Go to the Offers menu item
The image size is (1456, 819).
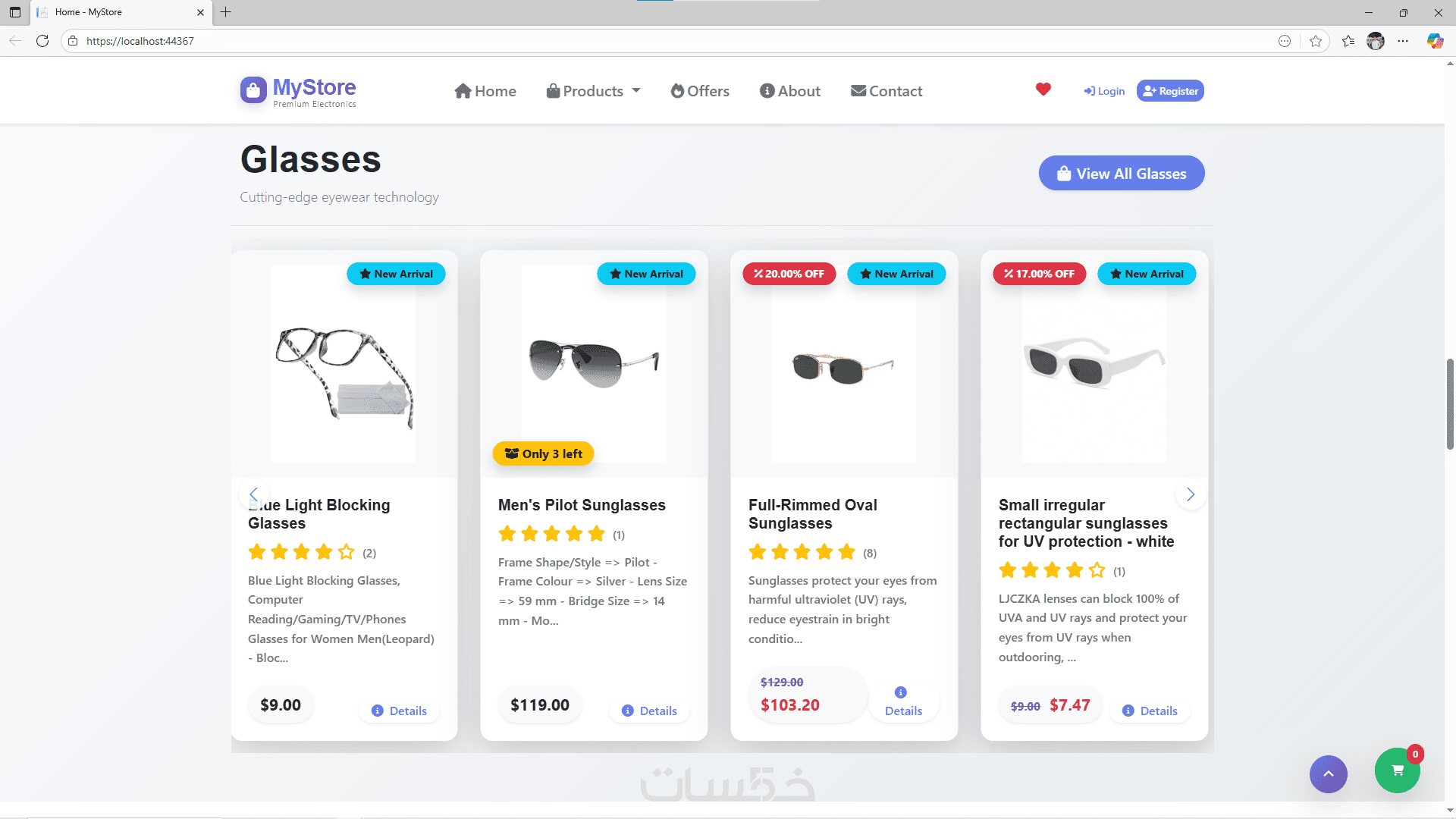click(700, 91)
